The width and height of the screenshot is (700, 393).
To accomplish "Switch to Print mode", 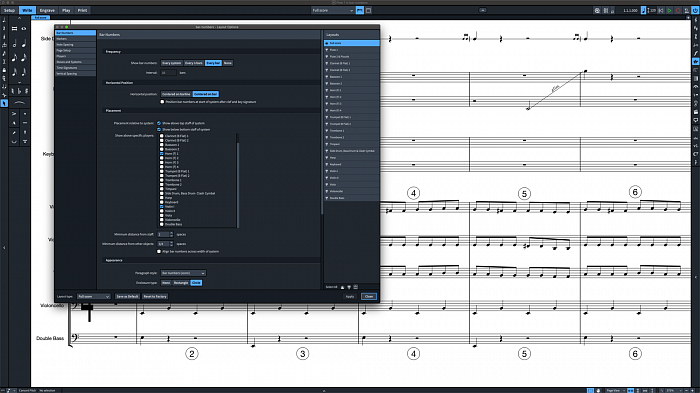I will [x=83, y=10].
